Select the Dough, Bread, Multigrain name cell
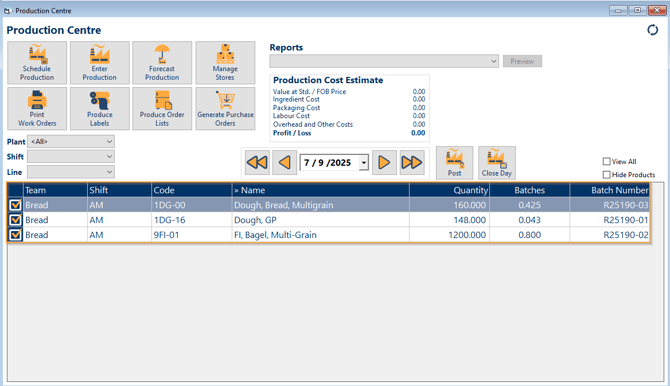Screen dimensions: 670x386 pos(320,205)
